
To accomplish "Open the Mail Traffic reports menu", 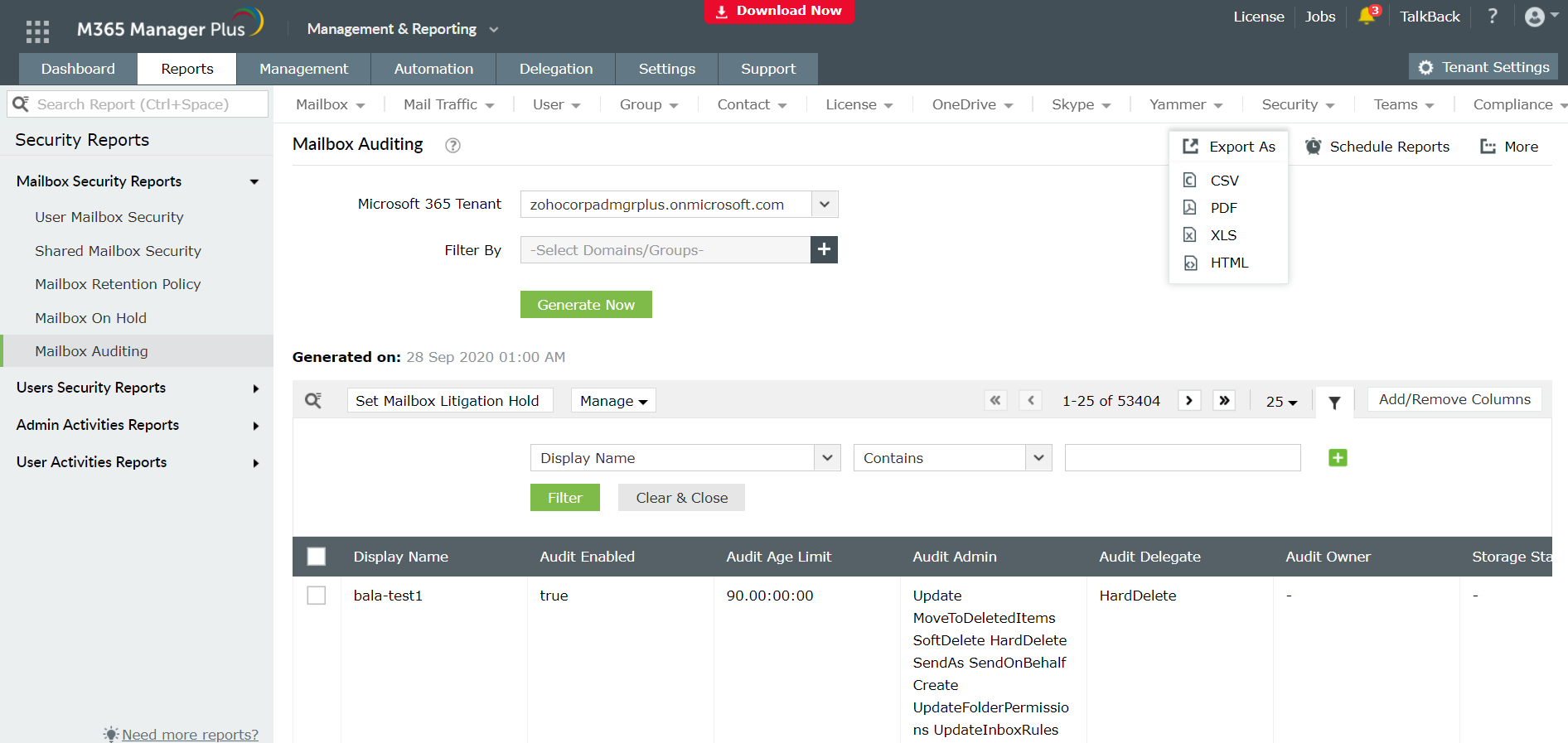I will 448,104.
